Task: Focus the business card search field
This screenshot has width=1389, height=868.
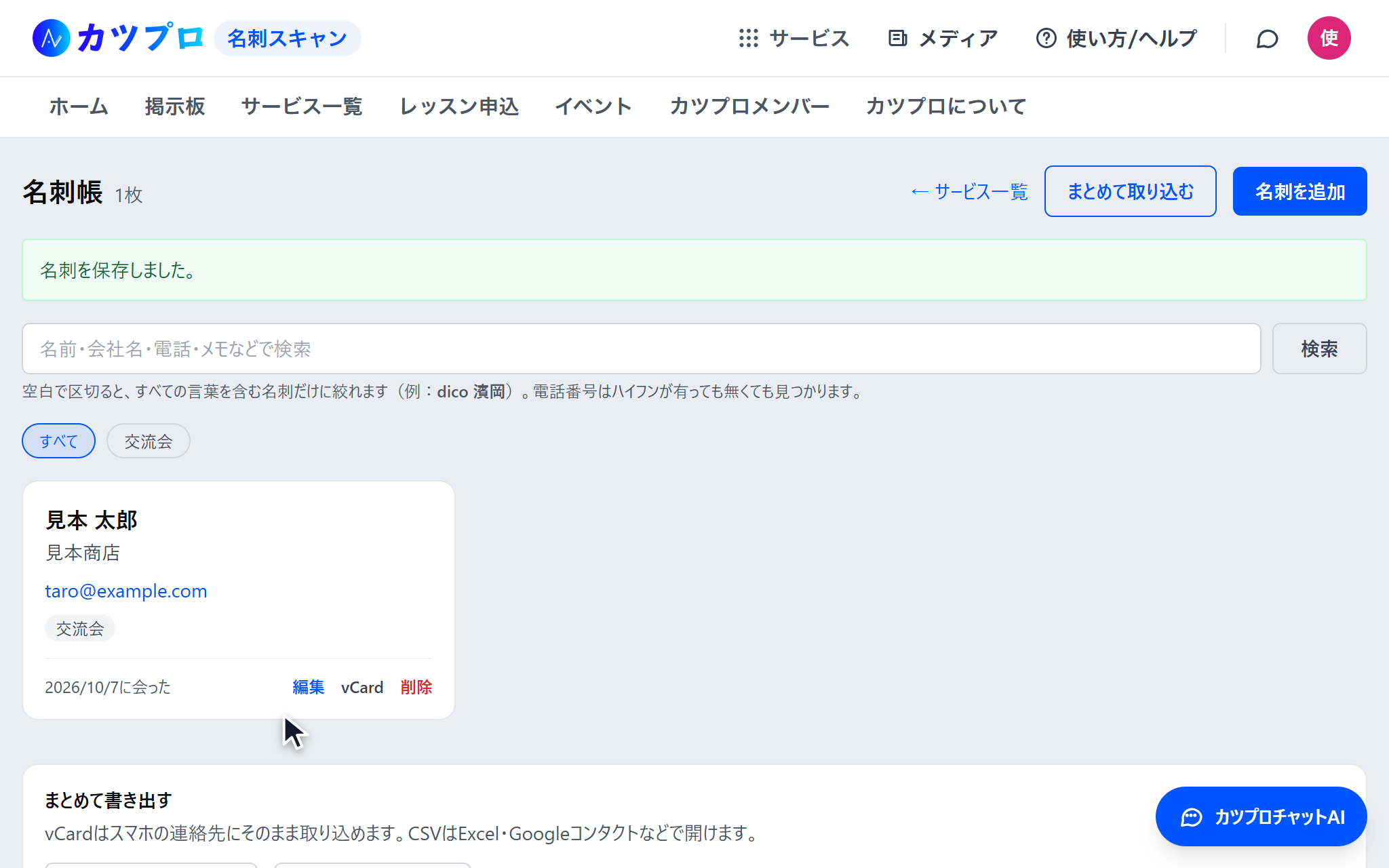Action: 641,349
